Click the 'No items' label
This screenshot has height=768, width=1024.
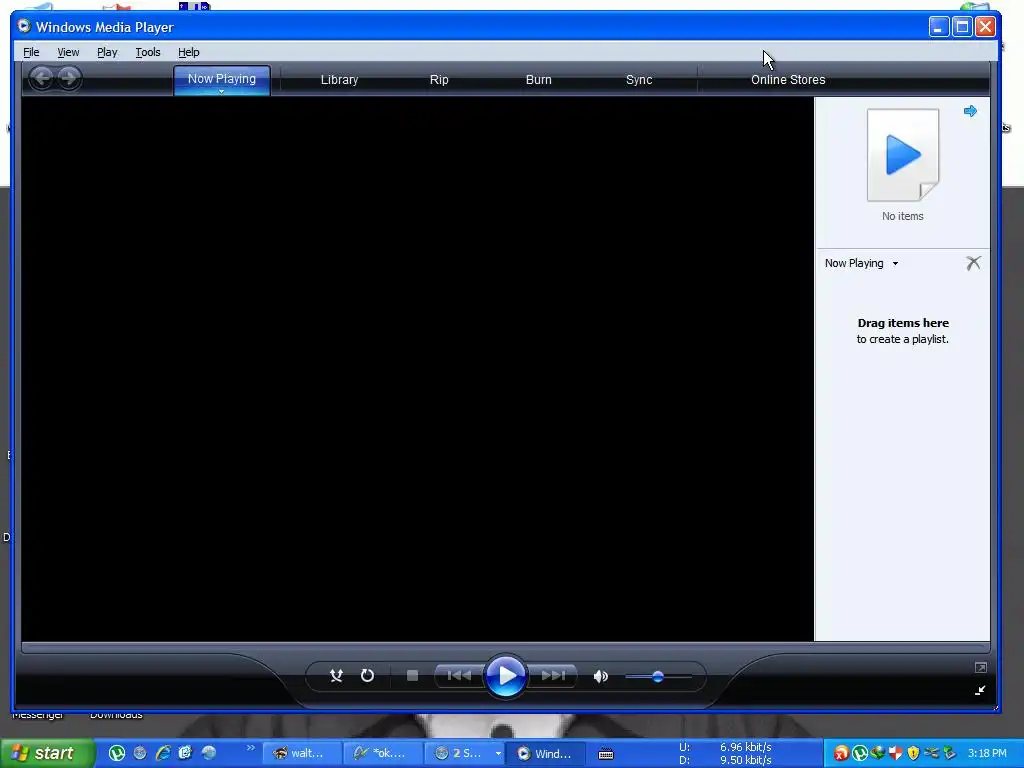[x=903, y=216]
